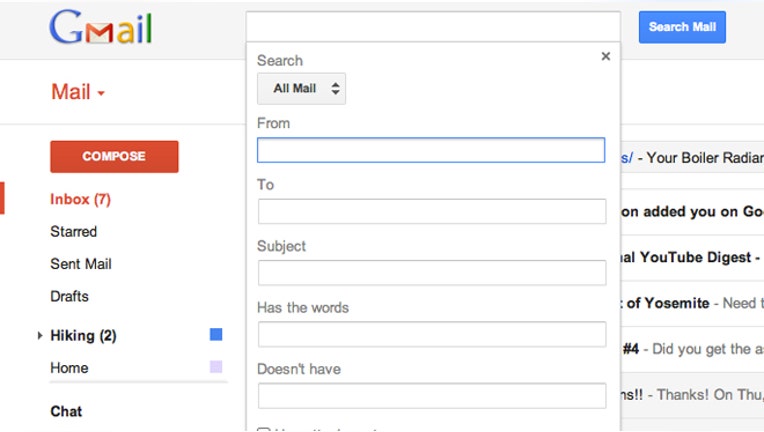Click the Gmail logo
The image size is (764, 432).
click(101, 27)
